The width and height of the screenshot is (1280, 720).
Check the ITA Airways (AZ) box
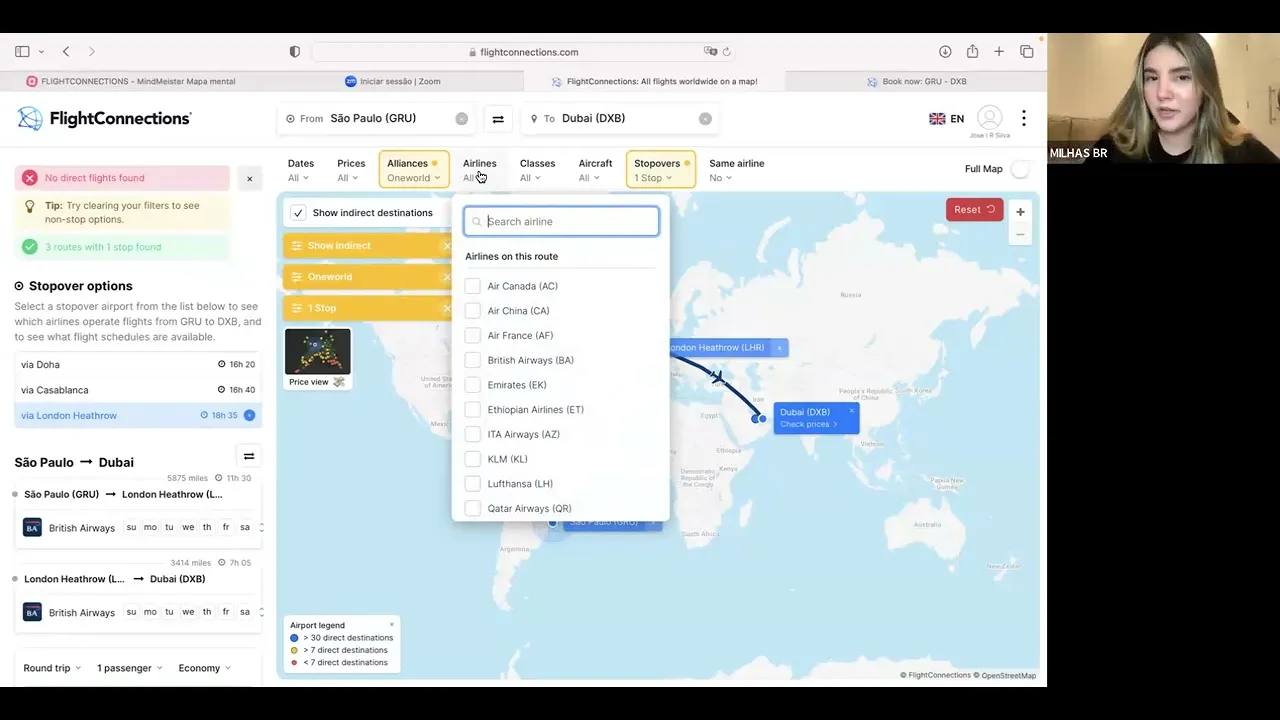pos(472,434)
